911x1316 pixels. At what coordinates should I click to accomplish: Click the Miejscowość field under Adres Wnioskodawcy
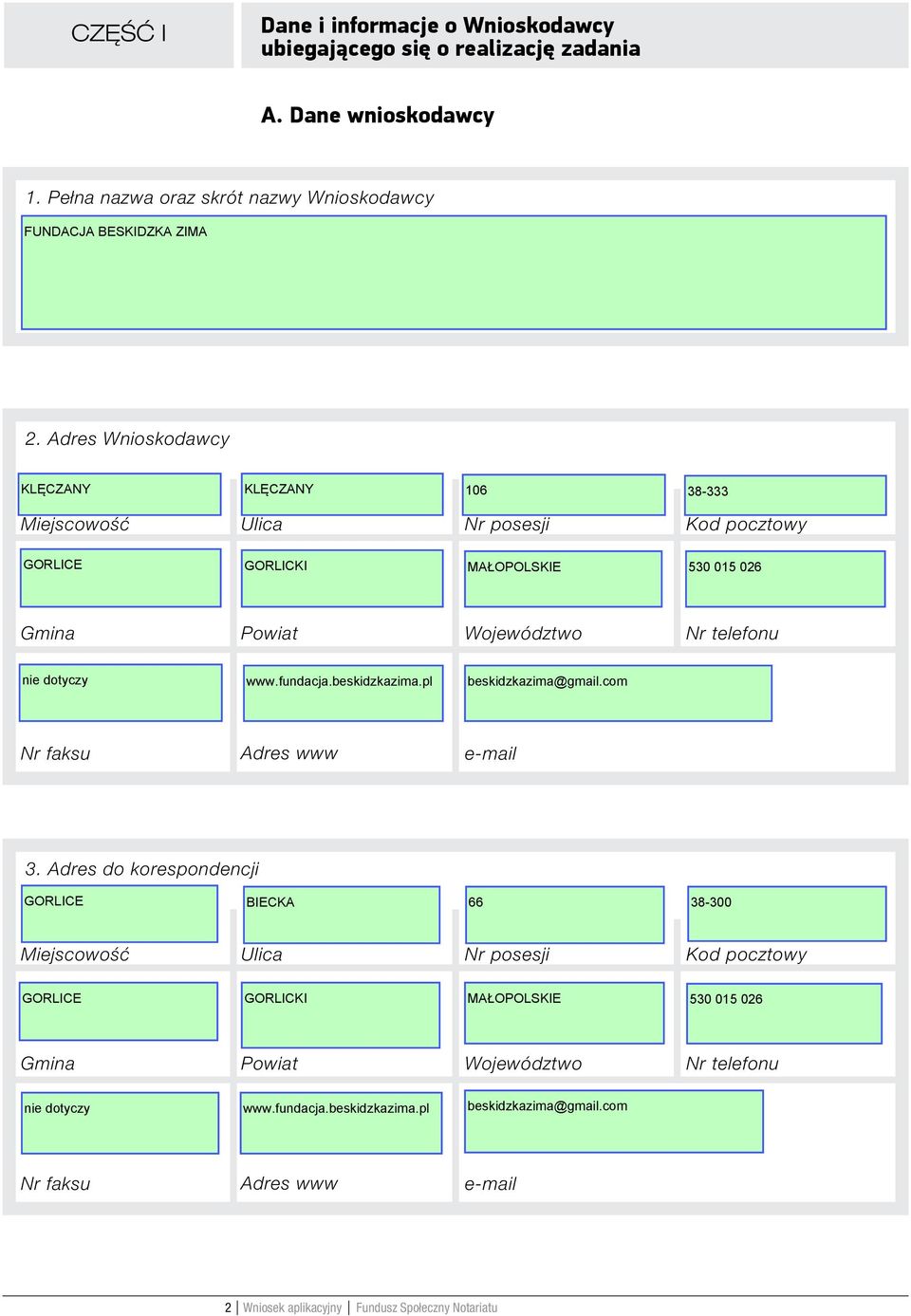coord(120,494)
